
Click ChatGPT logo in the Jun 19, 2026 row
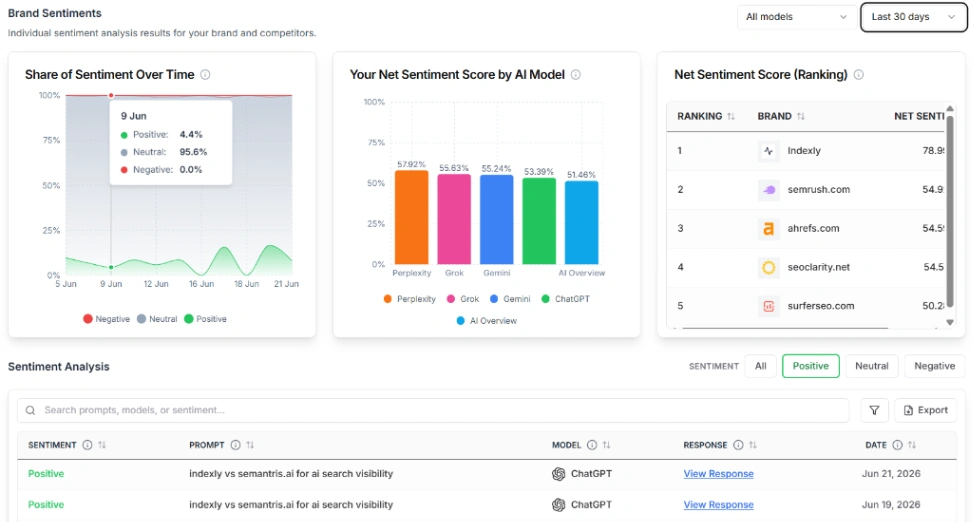[559, 505]
